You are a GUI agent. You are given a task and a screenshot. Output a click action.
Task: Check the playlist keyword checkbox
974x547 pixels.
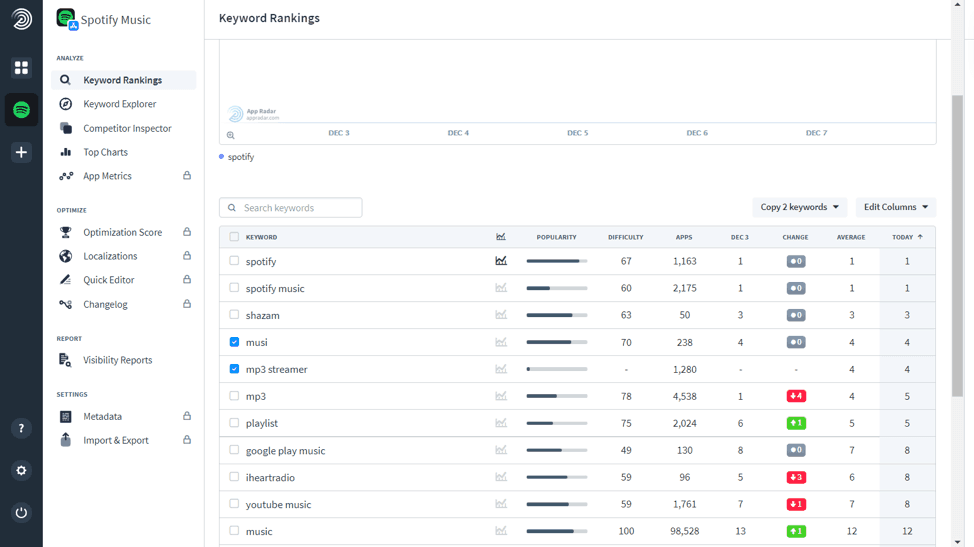[234, 423]
